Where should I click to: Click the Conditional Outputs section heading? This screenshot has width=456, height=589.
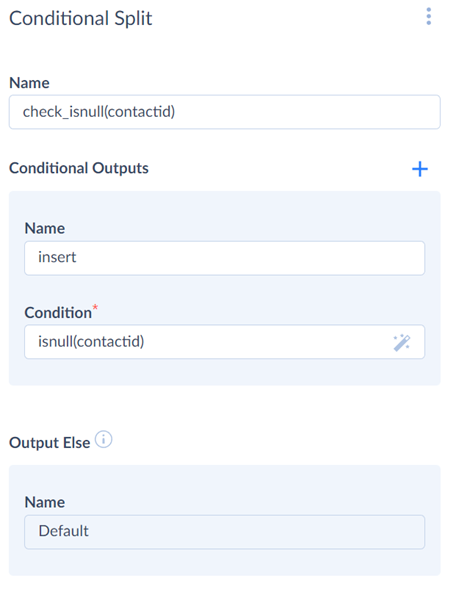pos(79,168)
